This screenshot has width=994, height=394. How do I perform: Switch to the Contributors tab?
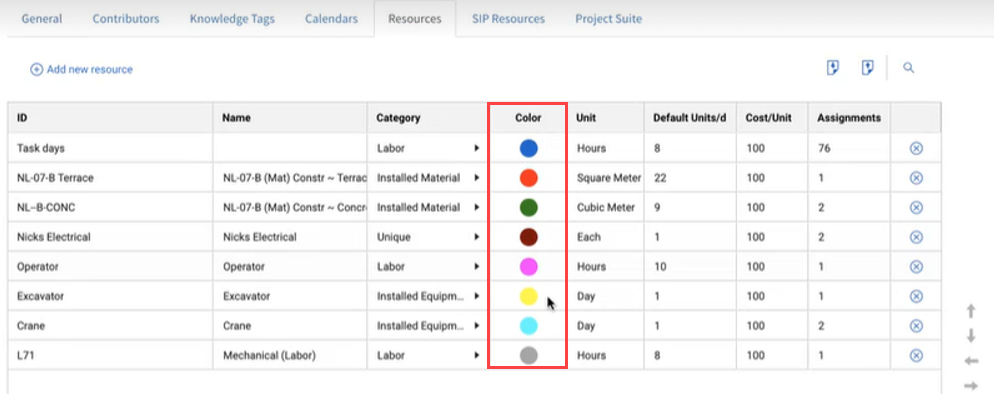tap(126, 19)
